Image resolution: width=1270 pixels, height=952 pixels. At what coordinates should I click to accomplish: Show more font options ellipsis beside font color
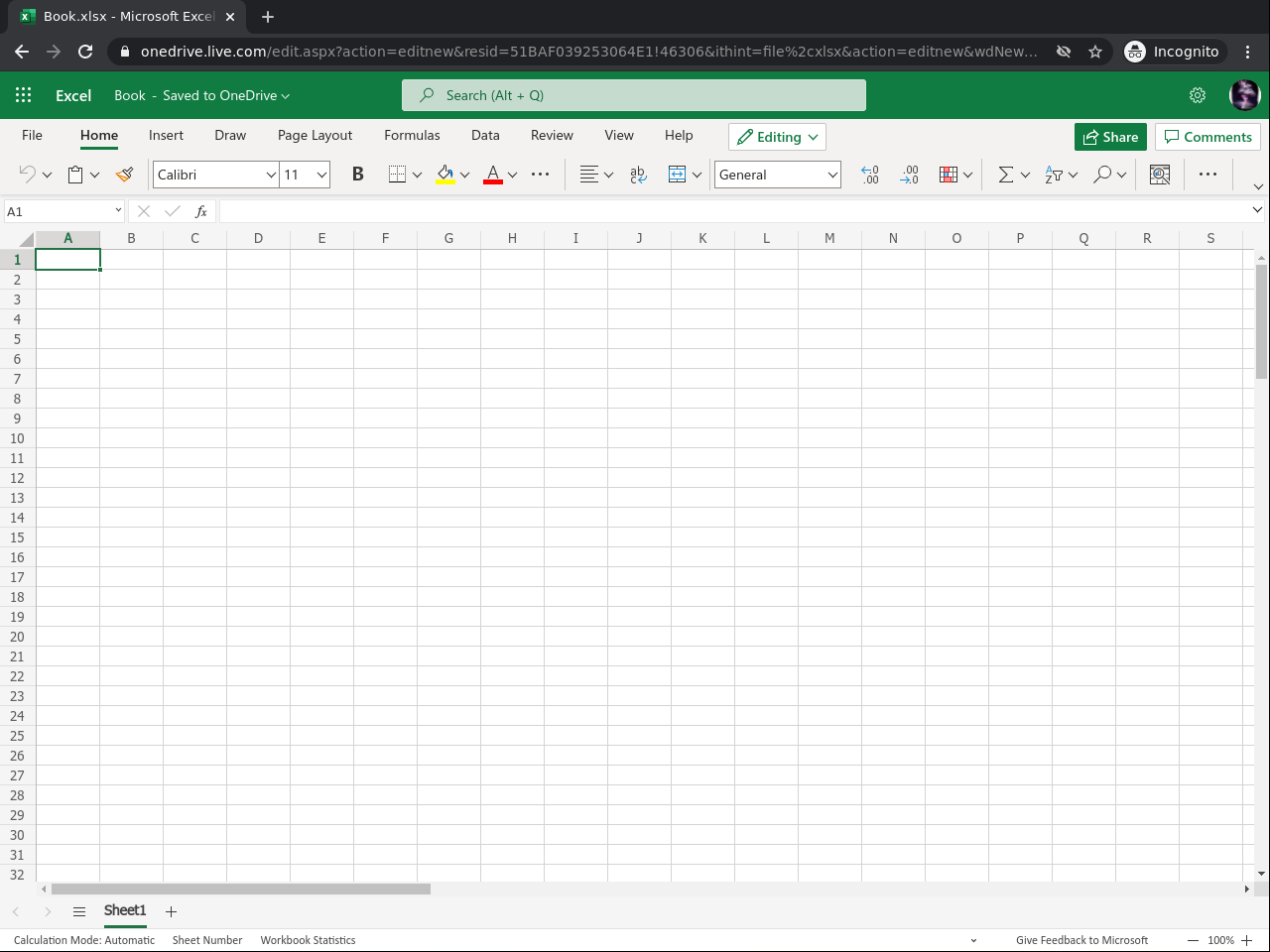click(541, 175)
